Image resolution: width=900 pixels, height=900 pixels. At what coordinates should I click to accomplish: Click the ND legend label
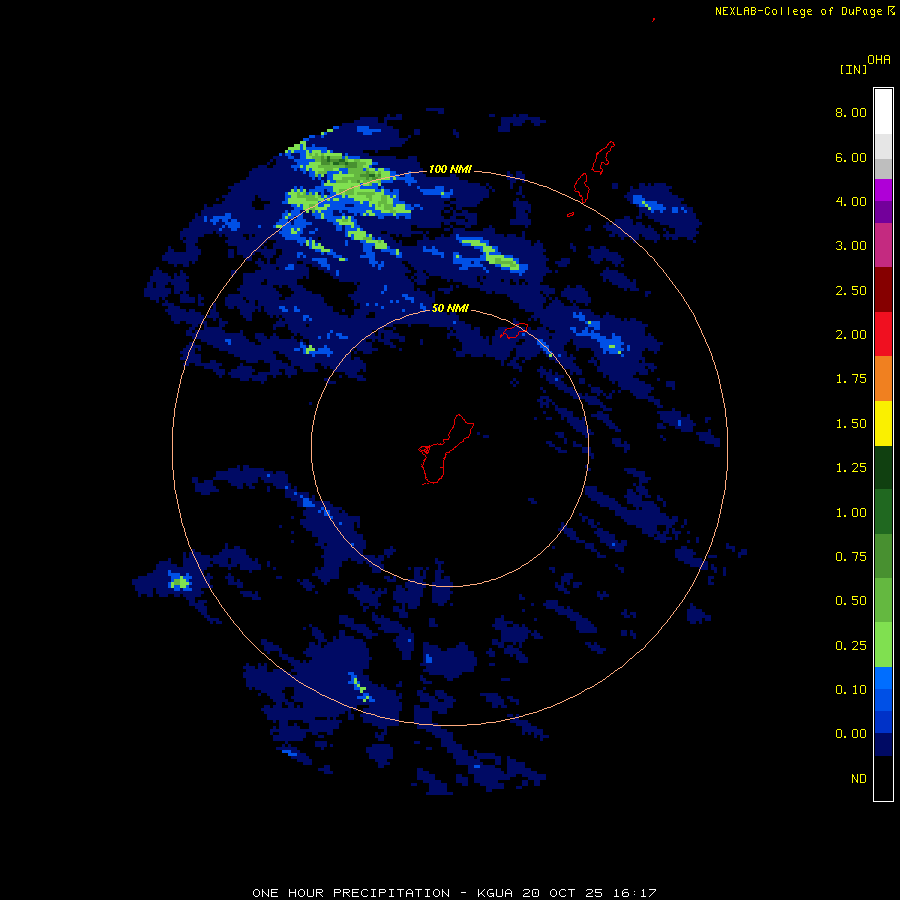tap(859, 779)
